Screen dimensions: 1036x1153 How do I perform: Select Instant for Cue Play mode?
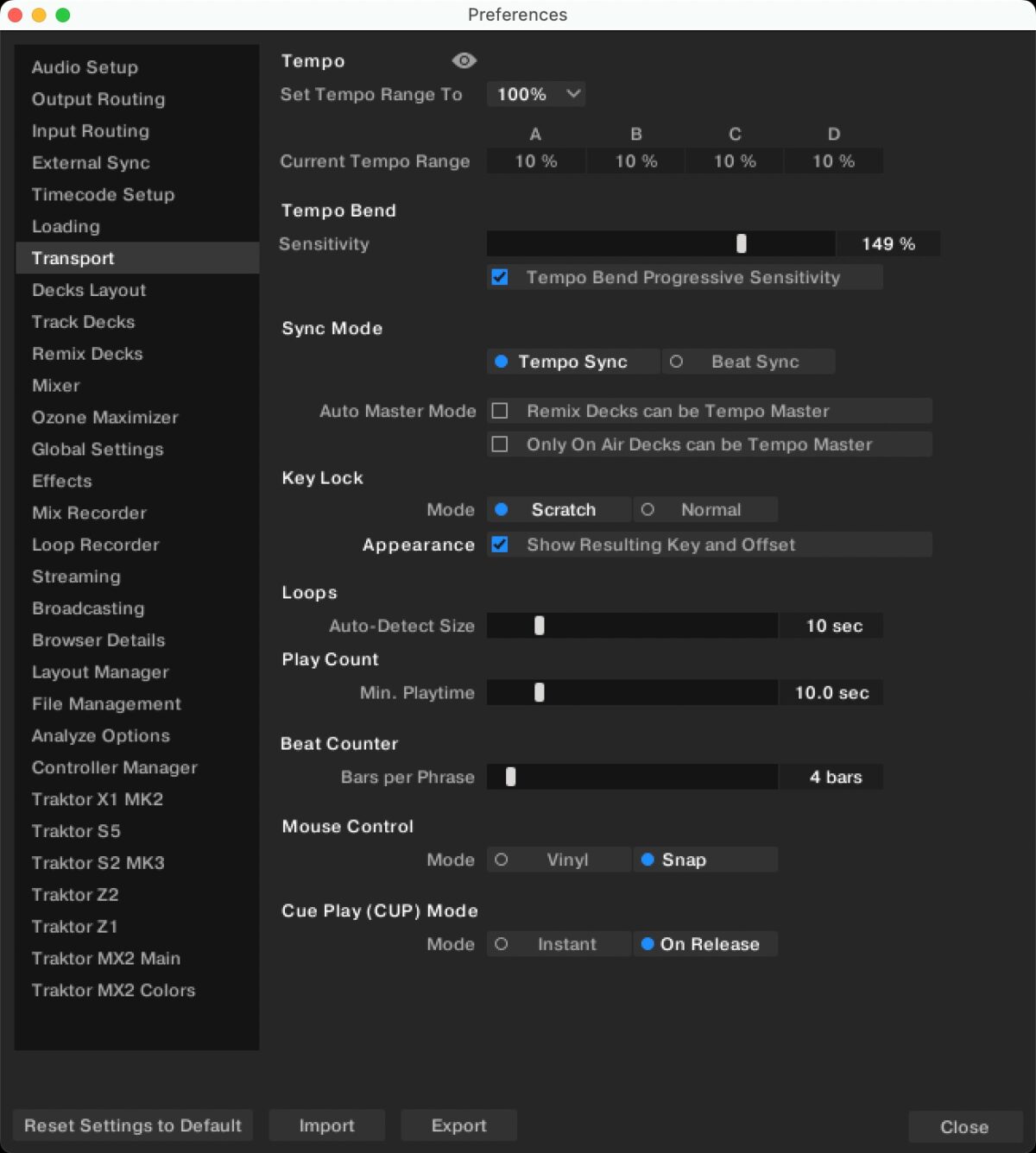(x=558, y=943)
